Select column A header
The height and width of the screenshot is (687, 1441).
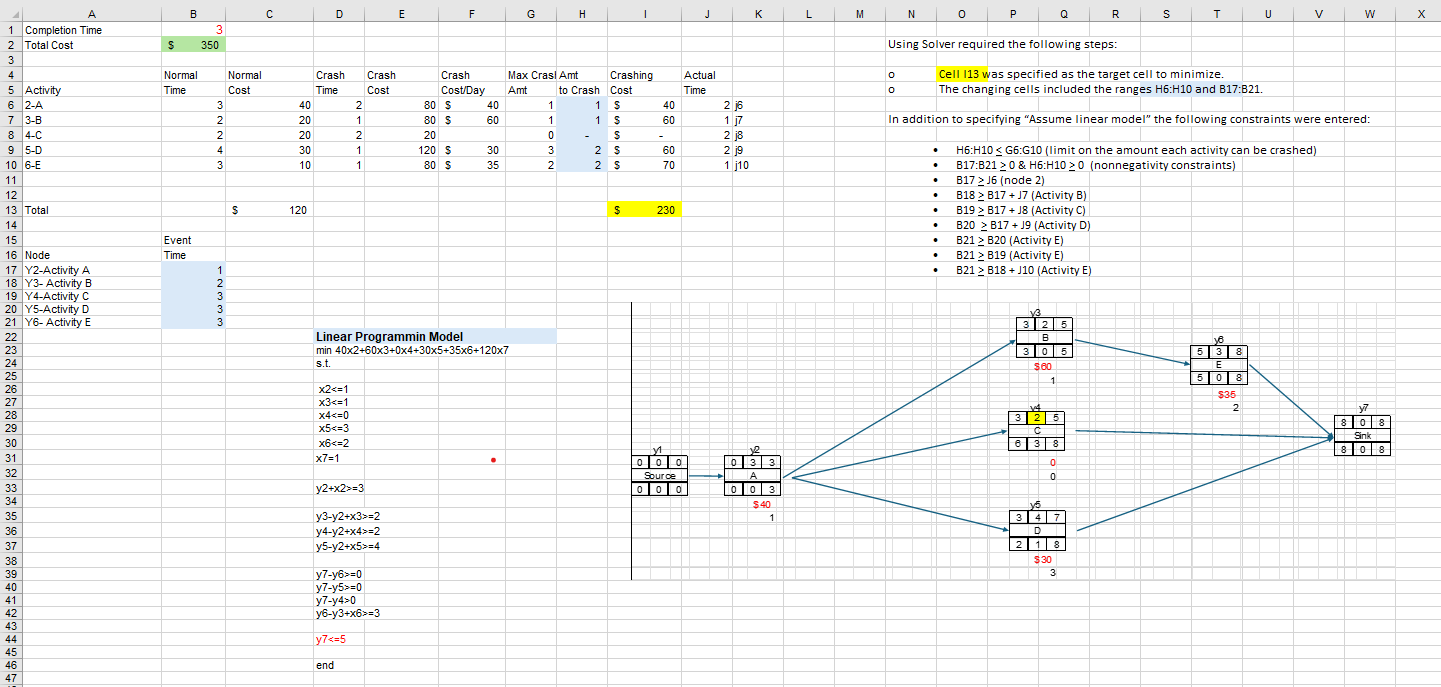[91, 15]
